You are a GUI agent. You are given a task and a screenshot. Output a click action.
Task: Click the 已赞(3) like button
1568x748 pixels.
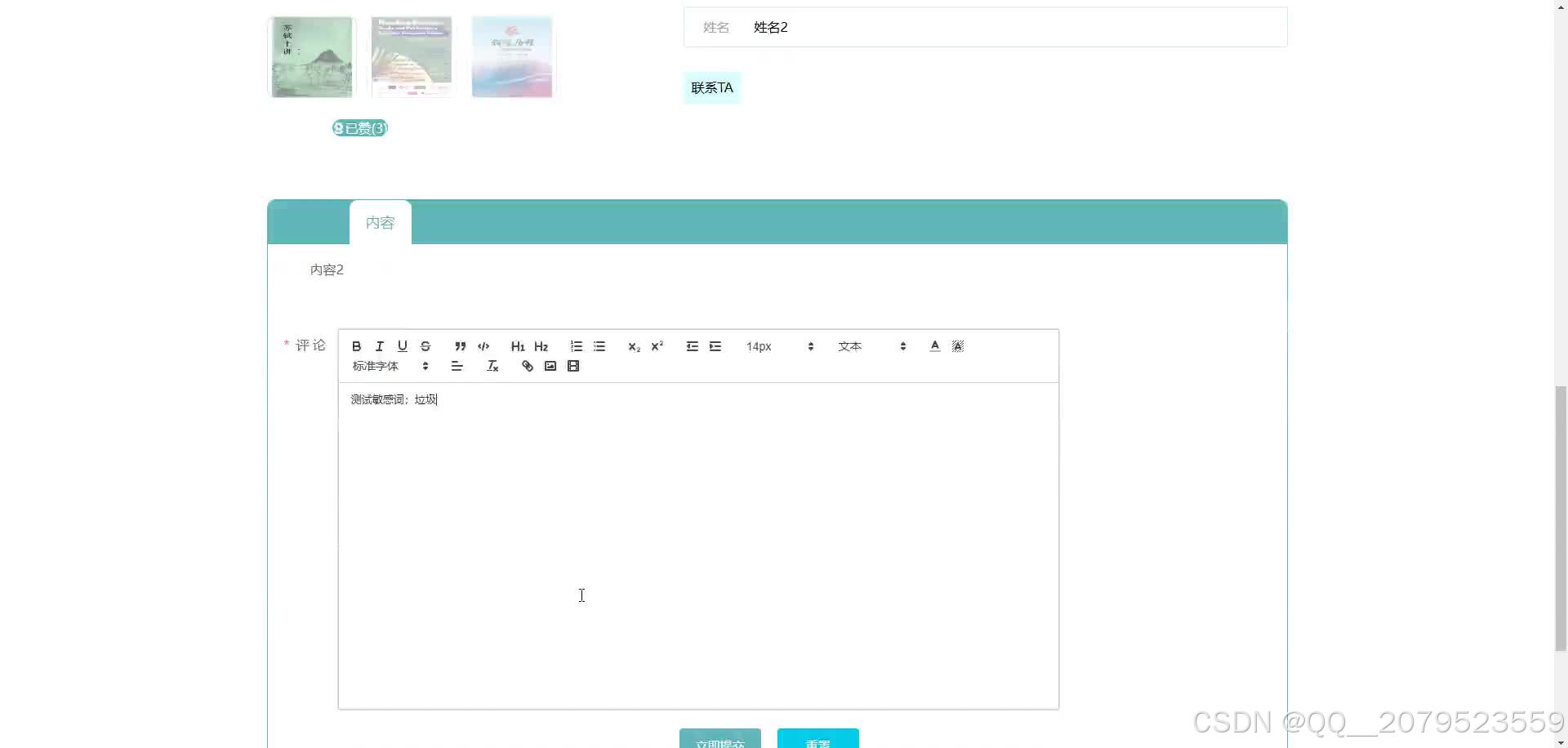[359, 127]
